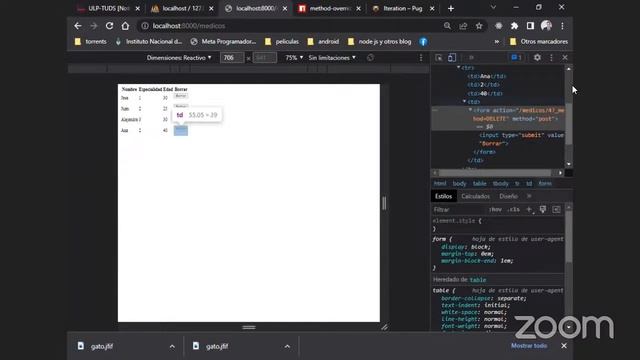The height and width of the screenshot is (360, 640).
Task: Open the android bookmark folder
Action: coord(323,42)
